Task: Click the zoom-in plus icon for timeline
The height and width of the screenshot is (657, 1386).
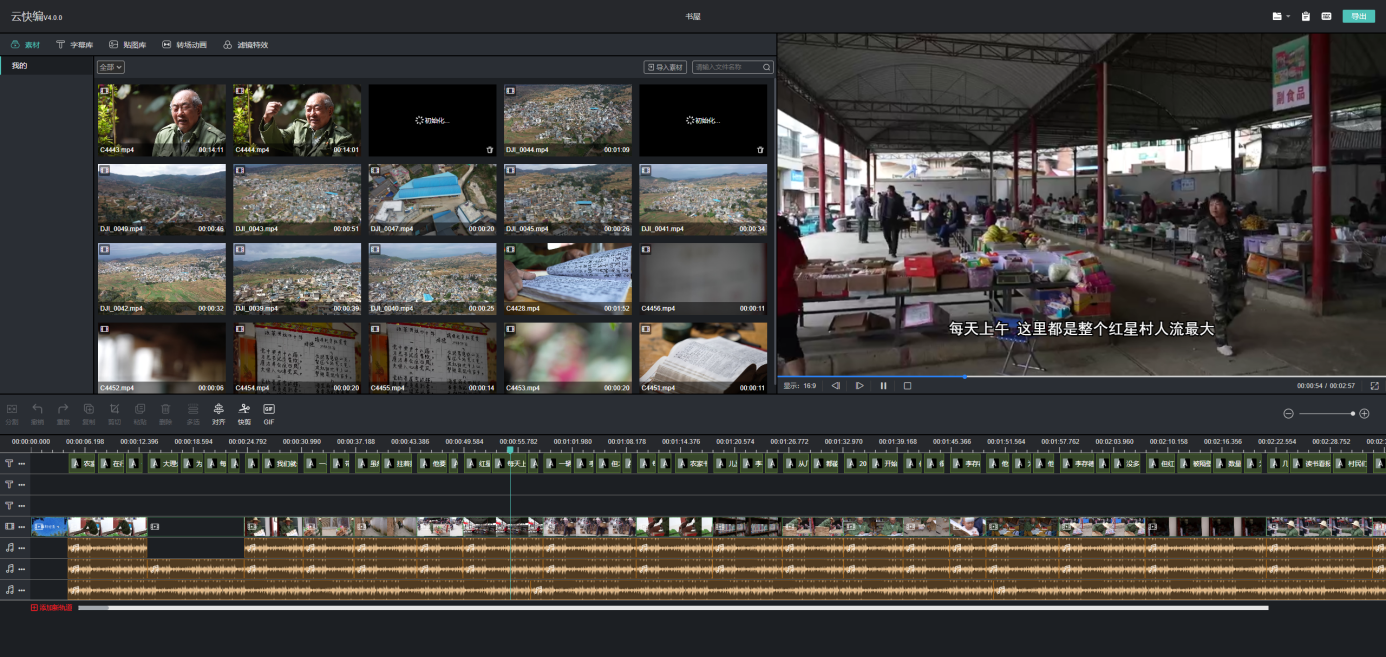Action: 1364,414
